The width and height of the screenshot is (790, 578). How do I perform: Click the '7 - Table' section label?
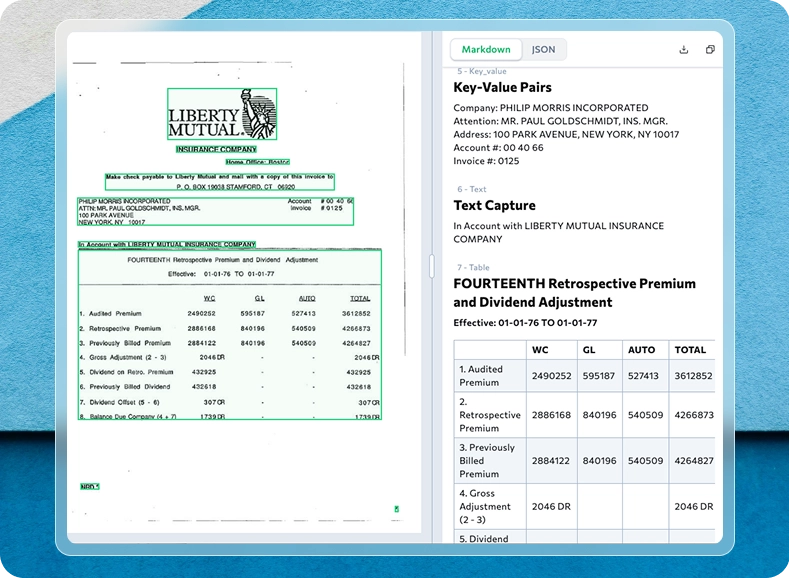point(473,267)
